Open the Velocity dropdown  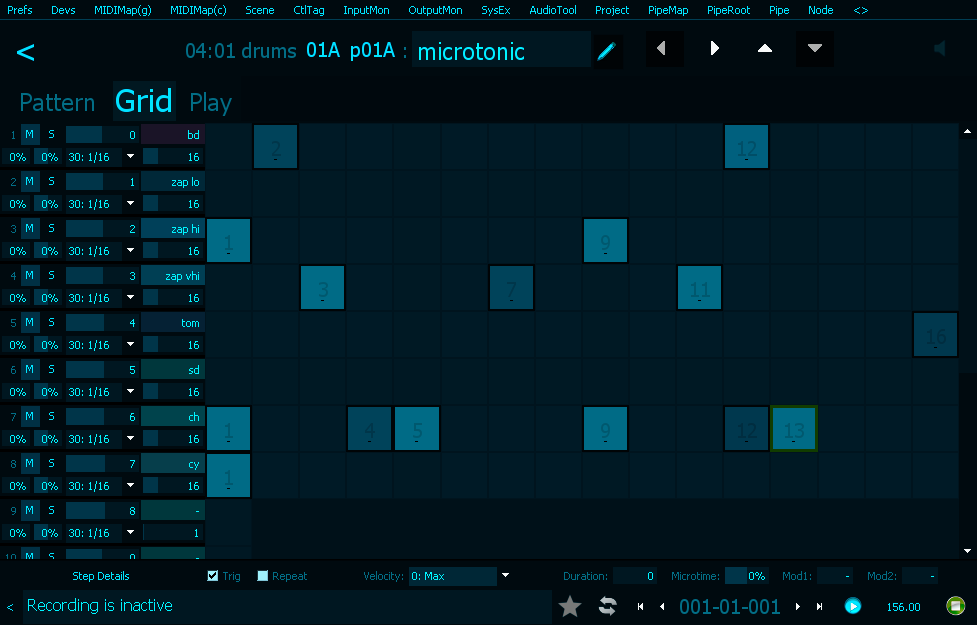[x=505, y=576]
